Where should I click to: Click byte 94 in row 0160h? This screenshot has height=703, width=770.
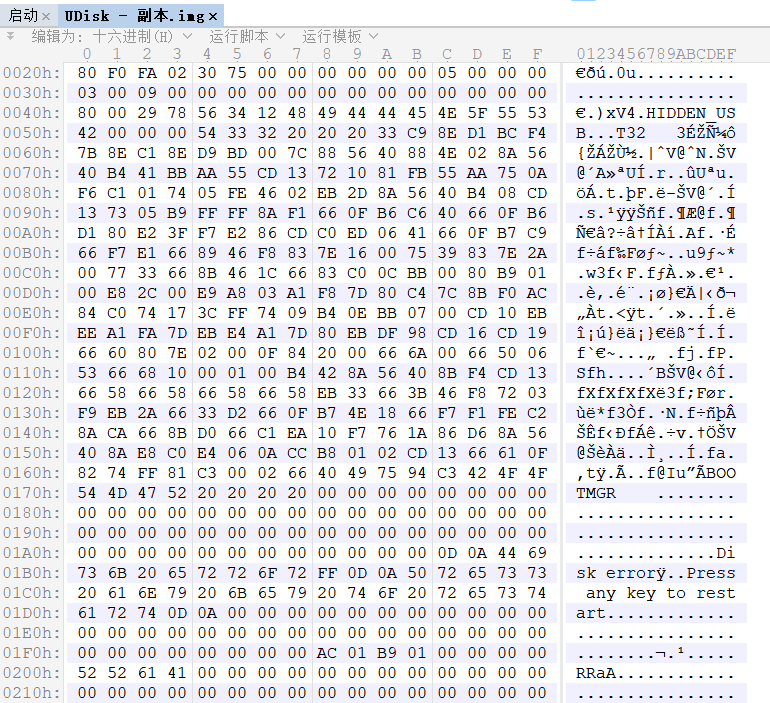417,473
